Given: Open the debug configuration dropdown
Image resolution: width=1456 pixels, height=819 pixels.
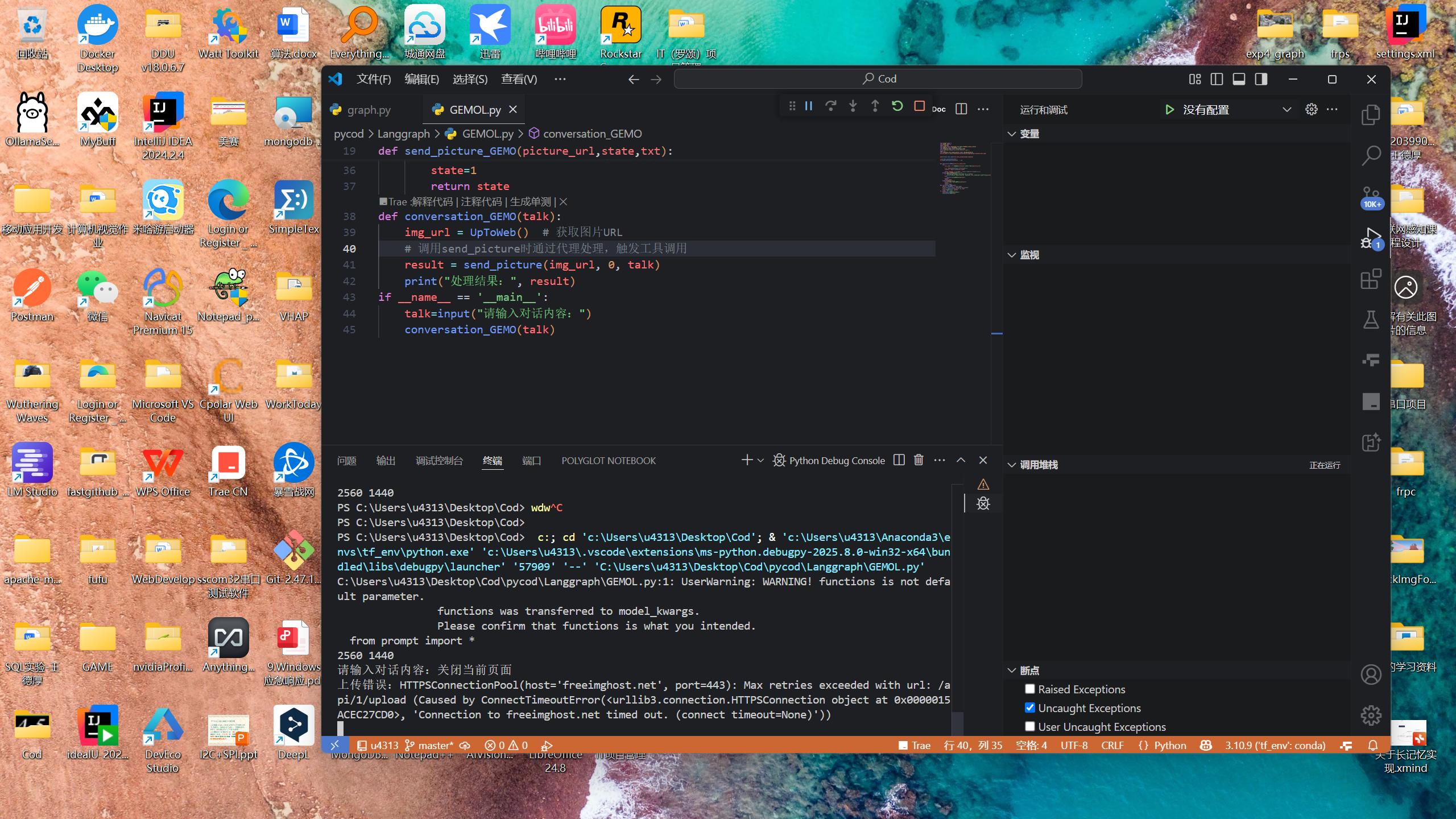Looking at the screenshot, I should pyautogui.click(x=1238, y=110).
